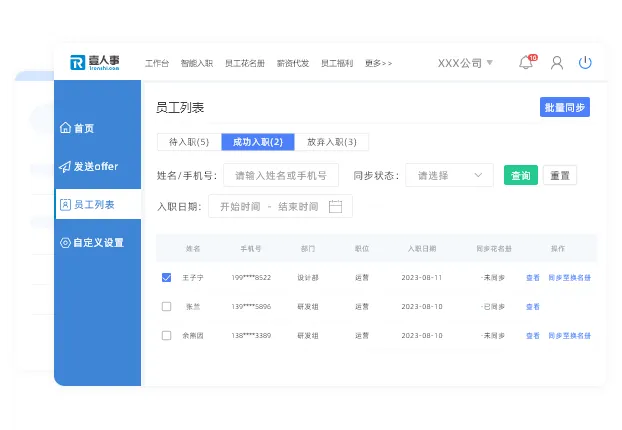The image size is (622, 430).
Task: Open the user profile icon
Action: pos(557,63)
